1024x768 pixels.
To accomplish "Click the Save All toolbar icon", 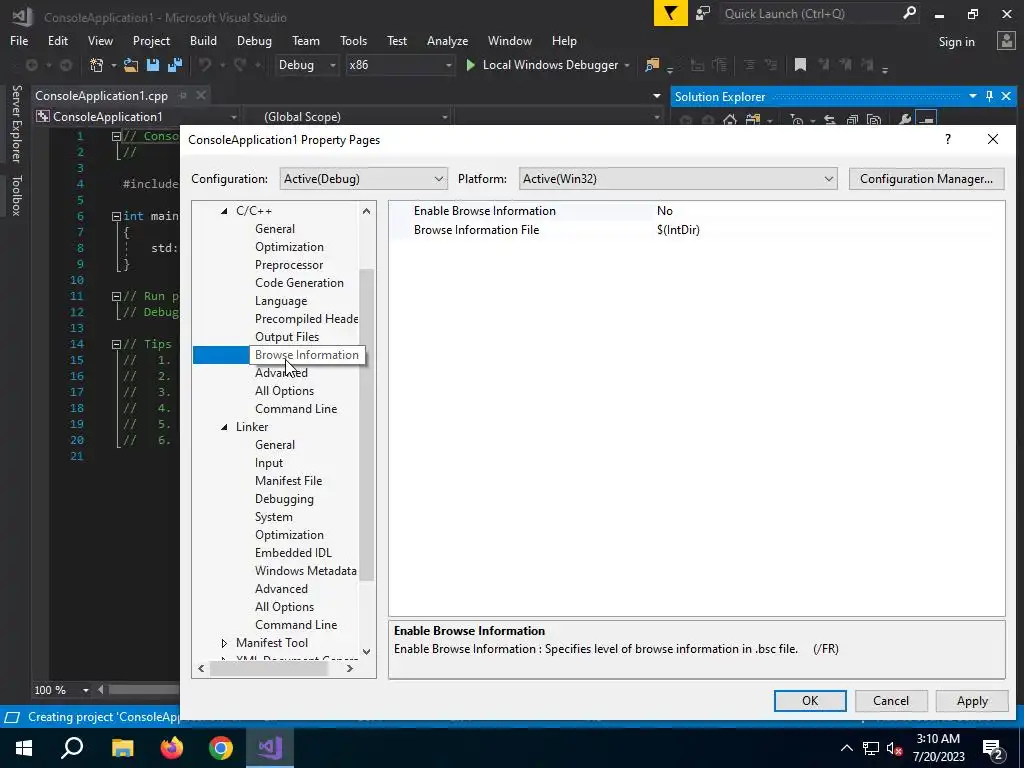I will point(175,65).
